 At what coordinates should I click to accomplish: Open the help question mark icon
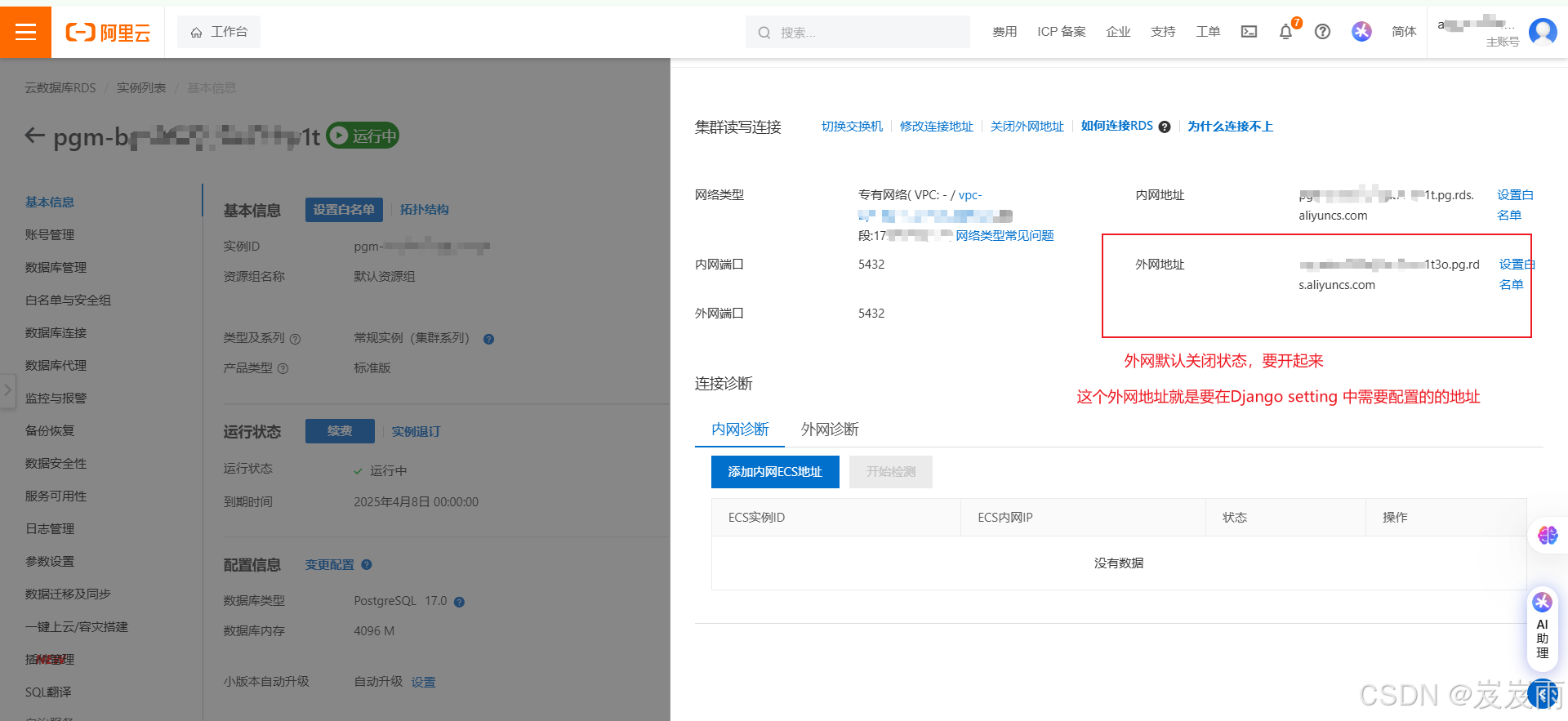(1322, 32)
